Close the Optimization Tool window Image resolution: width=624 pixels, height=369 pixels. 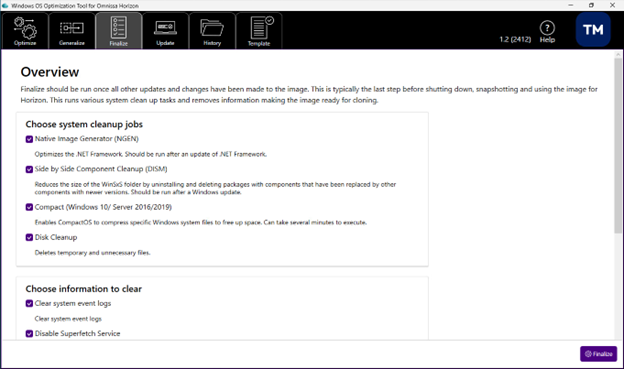[612, 5]
